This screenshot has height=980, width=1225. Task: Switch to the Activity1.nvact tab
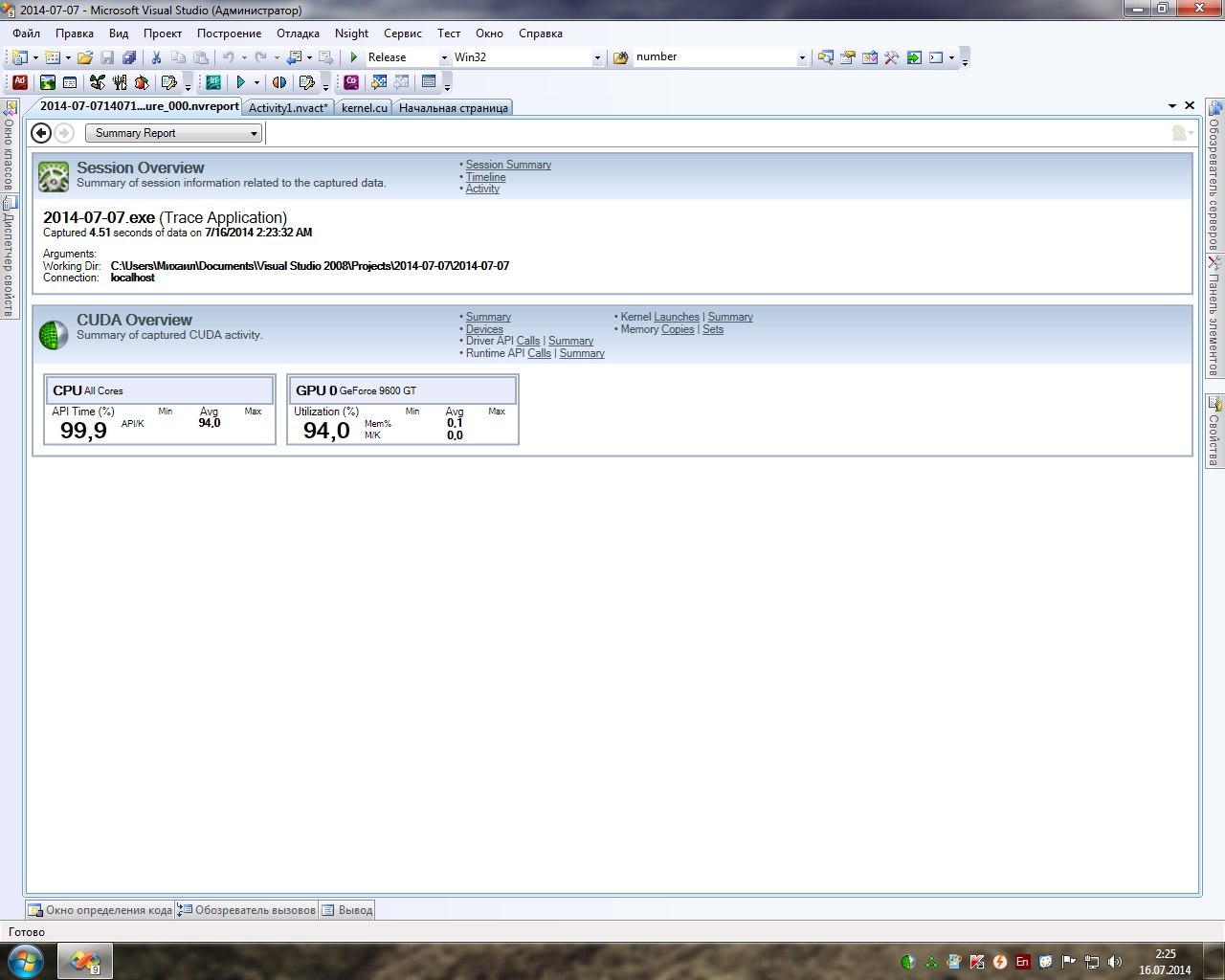[x=288, y=107]
